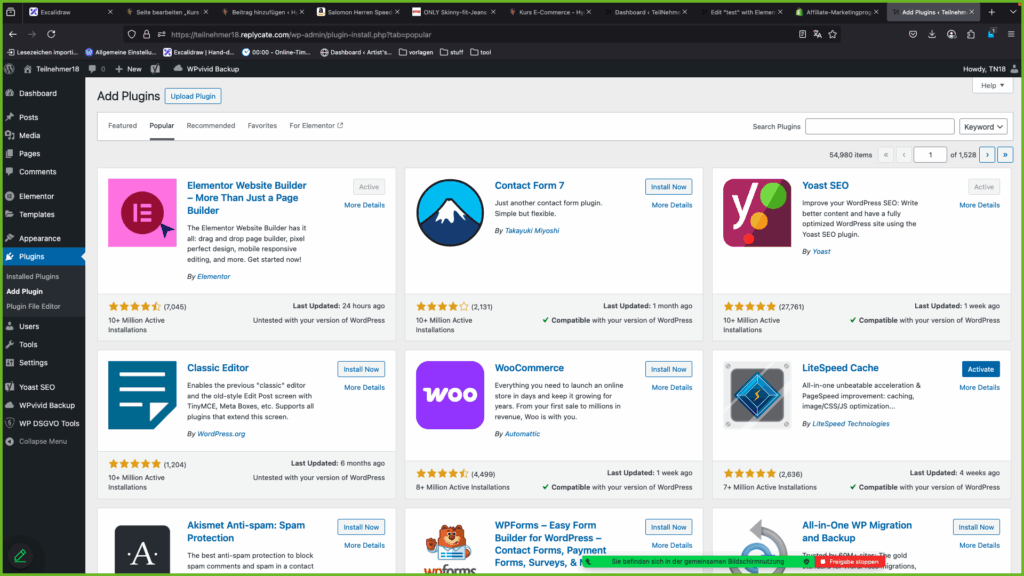The image size is (1024, 576).
Task: Open comments bubble in the admin bar
Action: click(x=97, y=69)
